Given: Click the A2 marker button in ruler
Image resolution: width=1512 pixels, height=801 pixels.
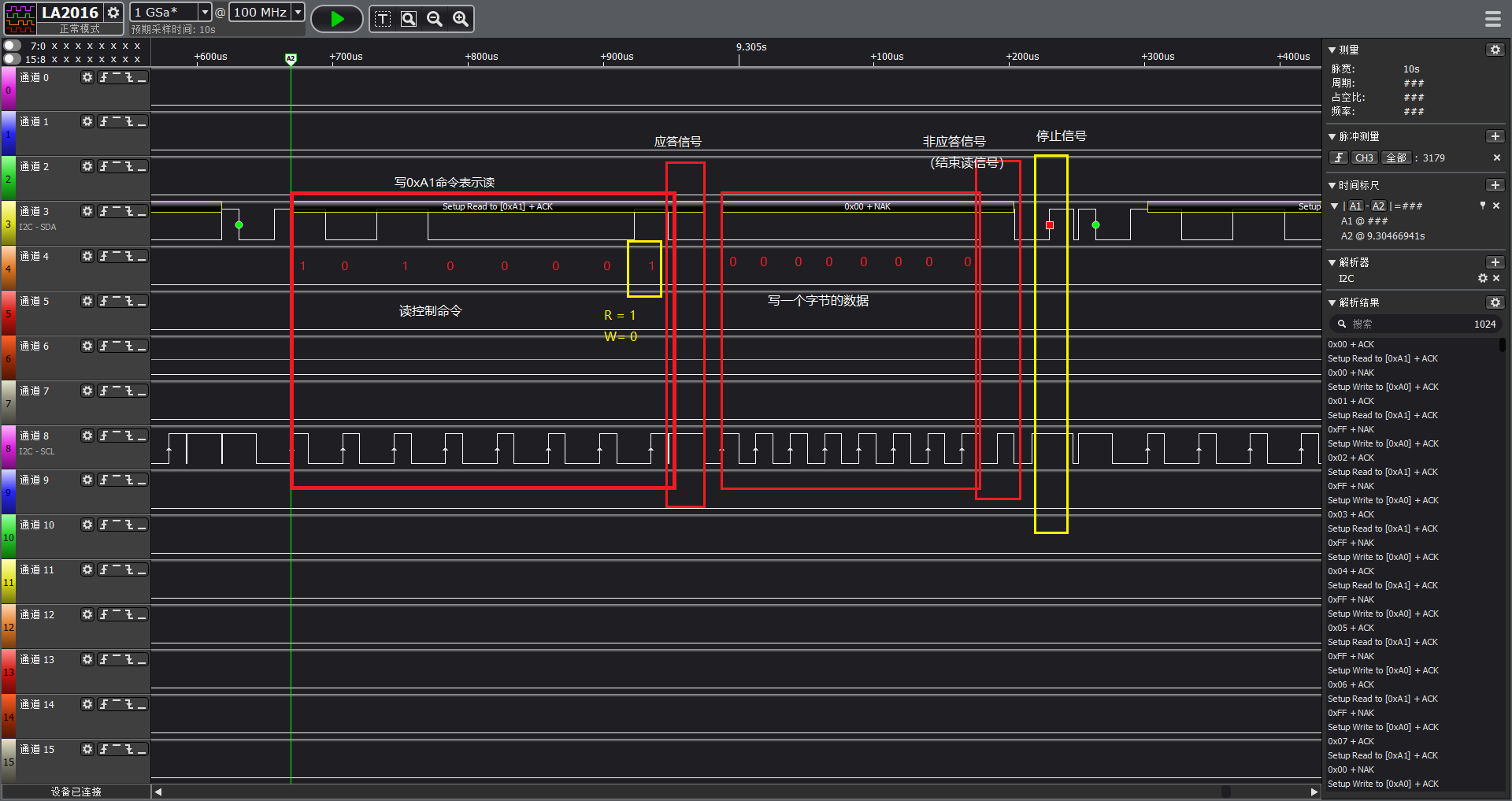Looking at the screenshot, I should pos(1378,206).
